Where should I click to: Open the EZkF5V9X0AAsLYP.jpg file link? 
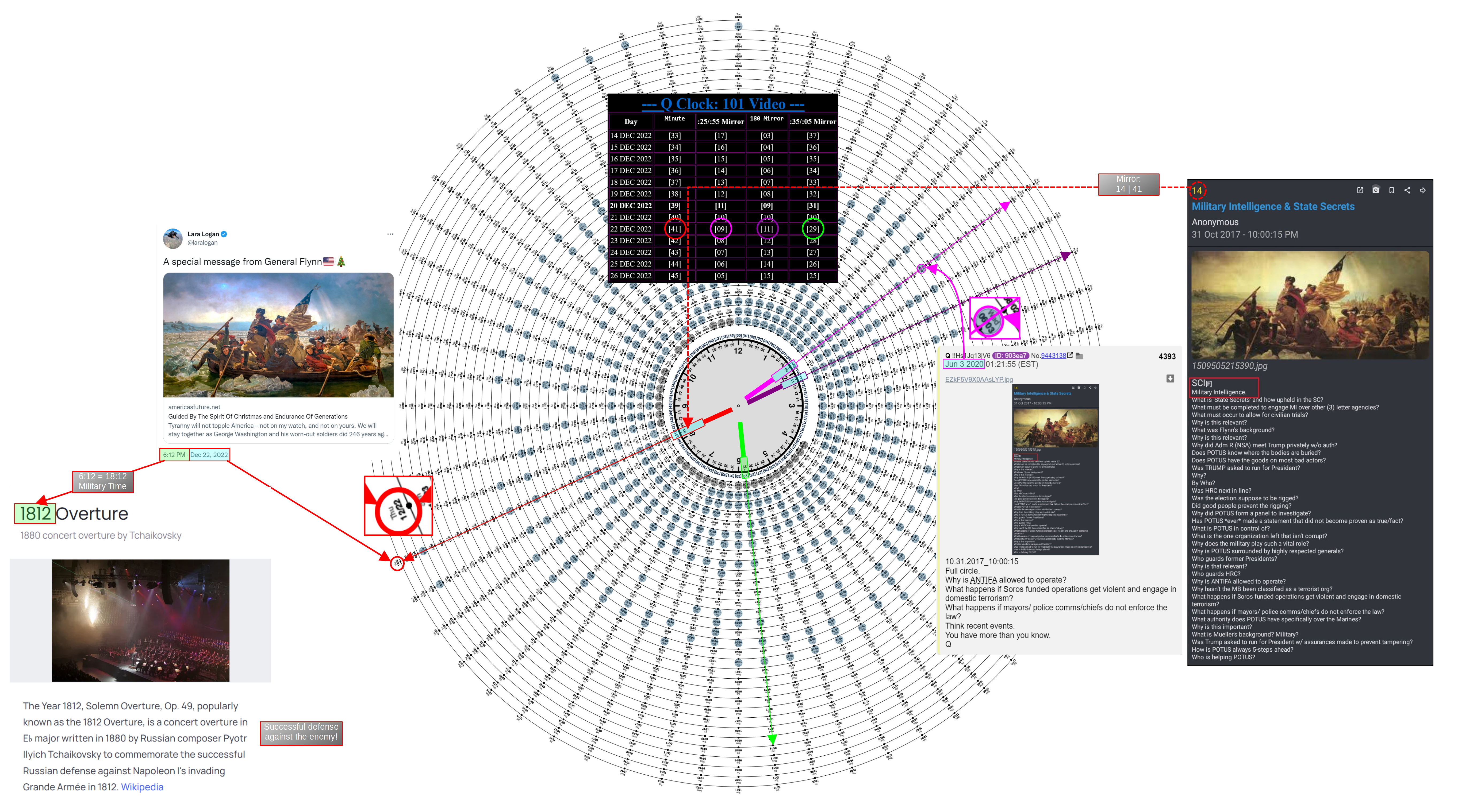(979, 379)
